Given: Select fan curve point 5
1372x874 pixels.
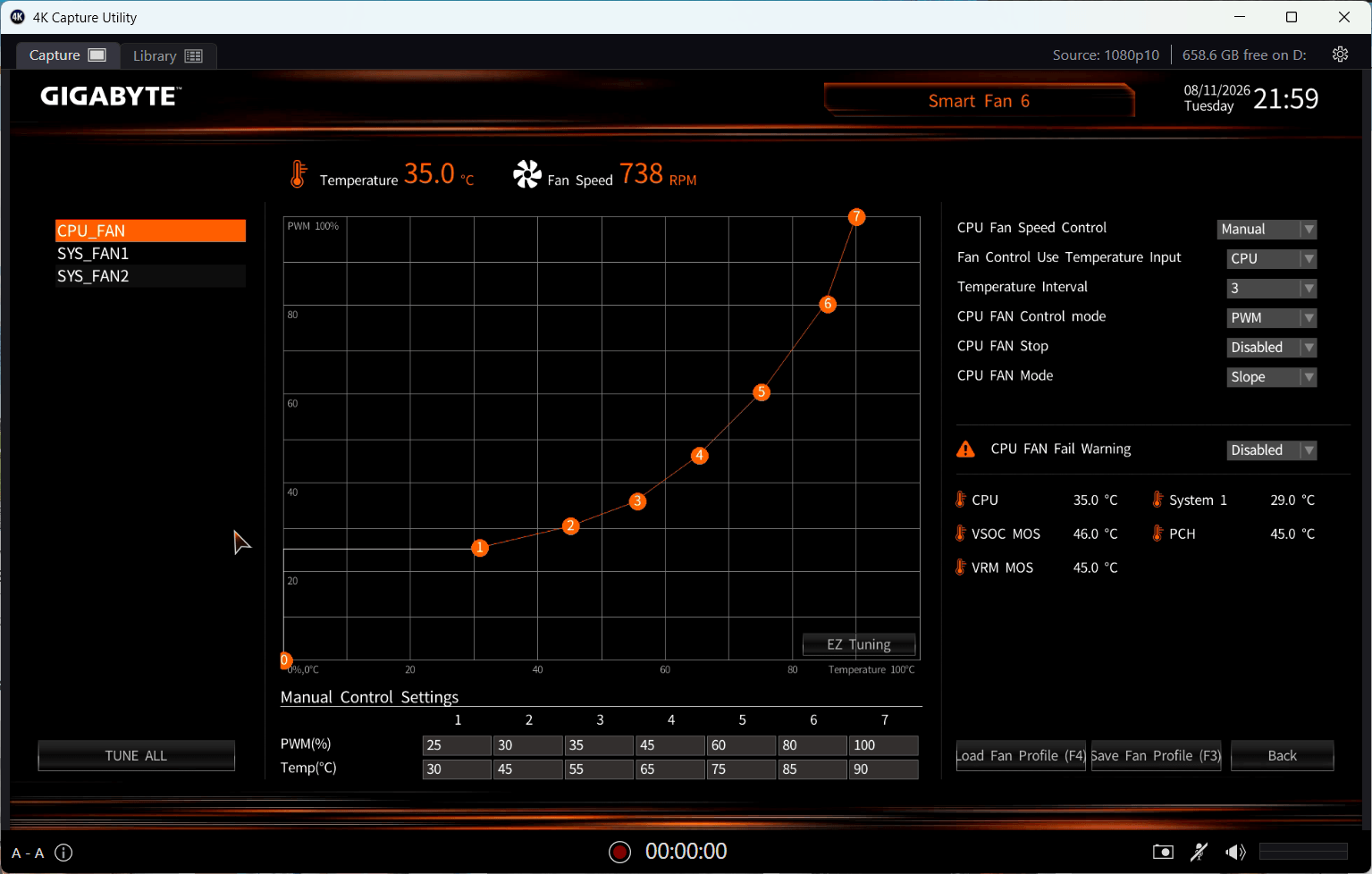Looking at the screenshot, I should [762, 392].
